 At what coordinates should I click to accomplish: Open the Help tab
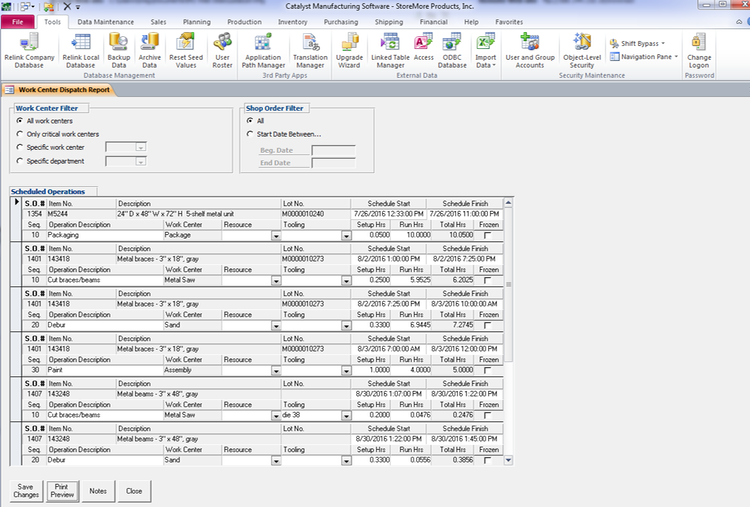click(x=471, y=22)
